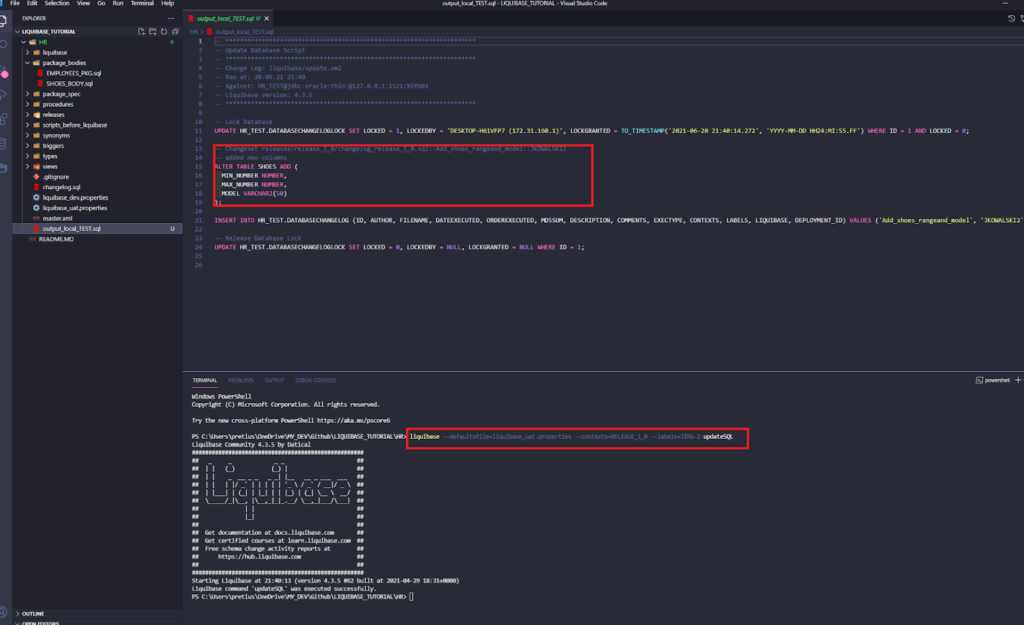Open Source Control view with pending badge
This screenshot has height=625, width=1024.
coord(3,71)
